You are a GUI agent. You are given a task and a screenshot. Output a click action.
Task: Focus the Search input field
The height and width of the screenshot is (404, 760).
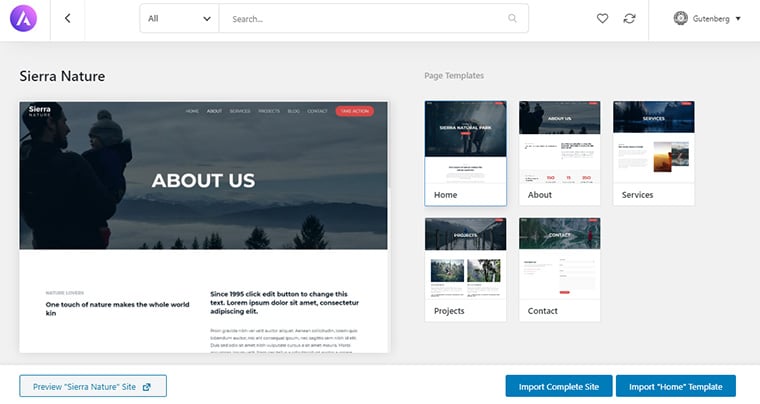point(373,18)
